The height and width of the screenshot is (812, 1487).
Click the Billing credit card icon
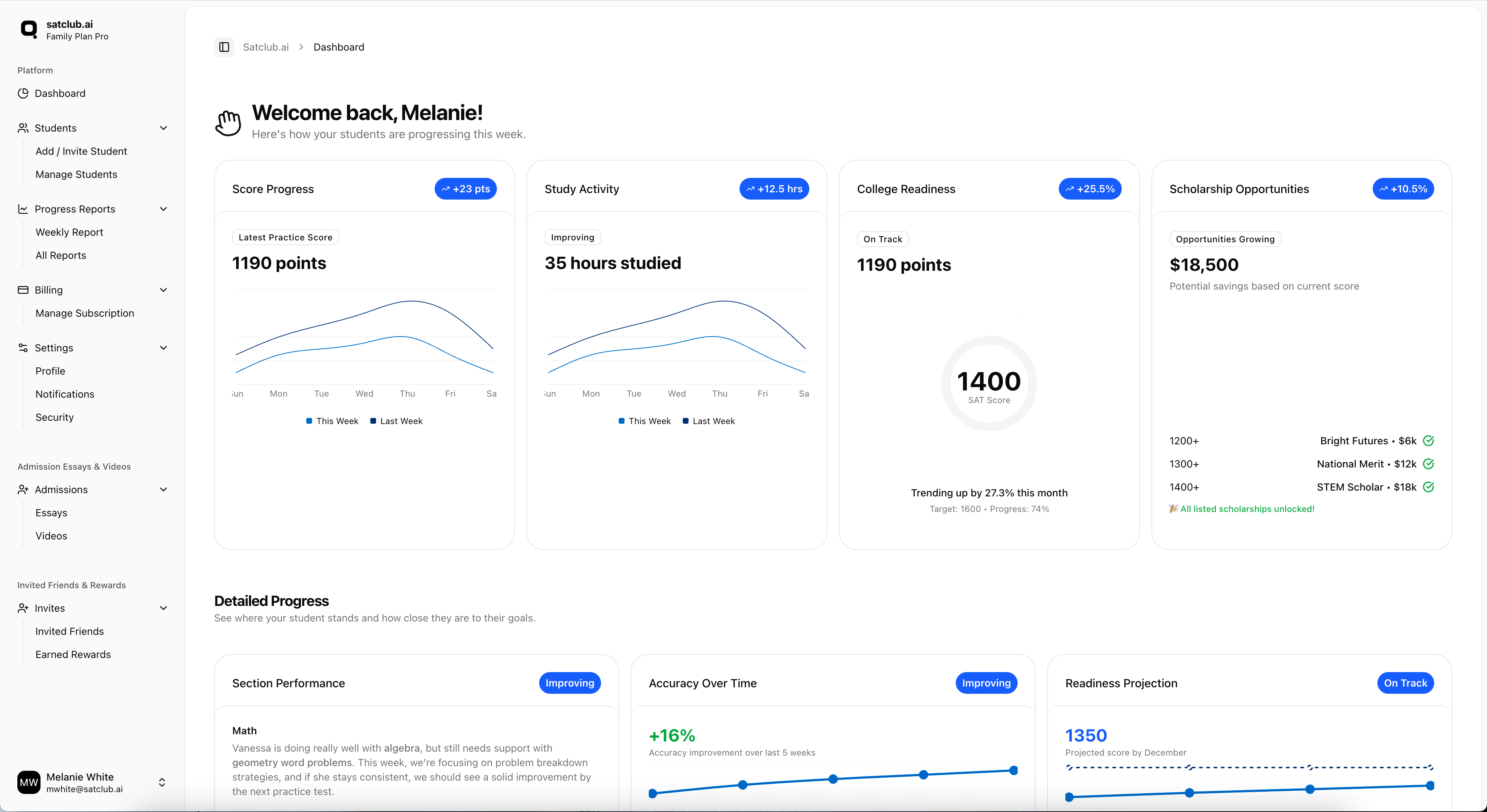point(23,290)
